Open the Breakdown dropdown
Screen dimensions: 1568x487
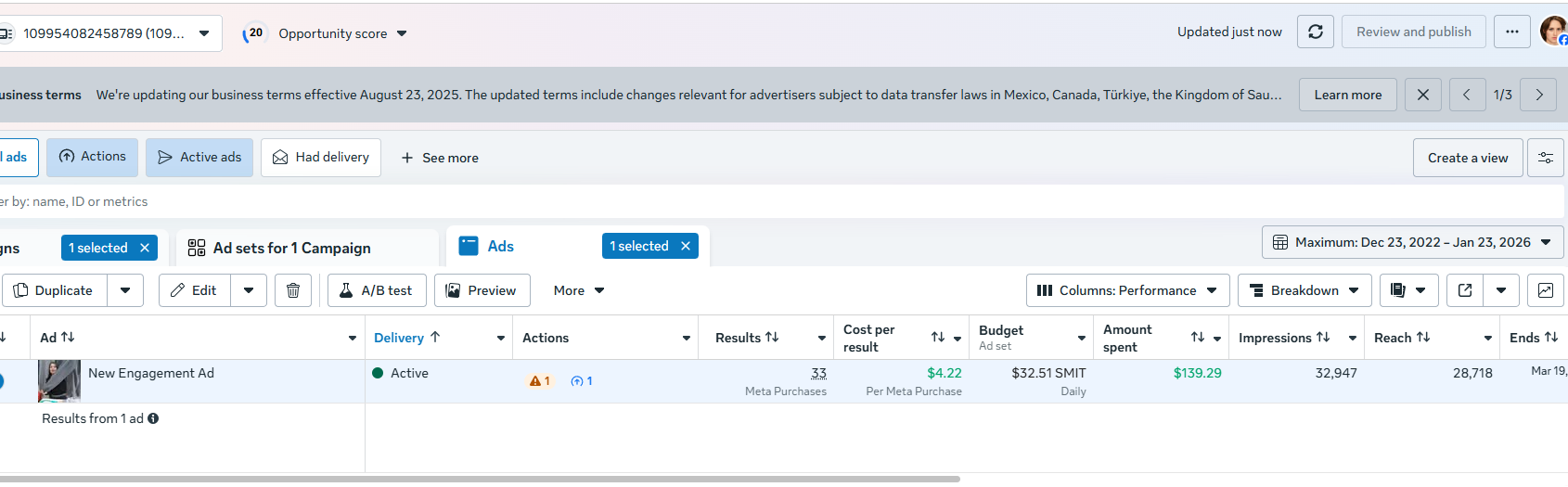click(1305, 290)
